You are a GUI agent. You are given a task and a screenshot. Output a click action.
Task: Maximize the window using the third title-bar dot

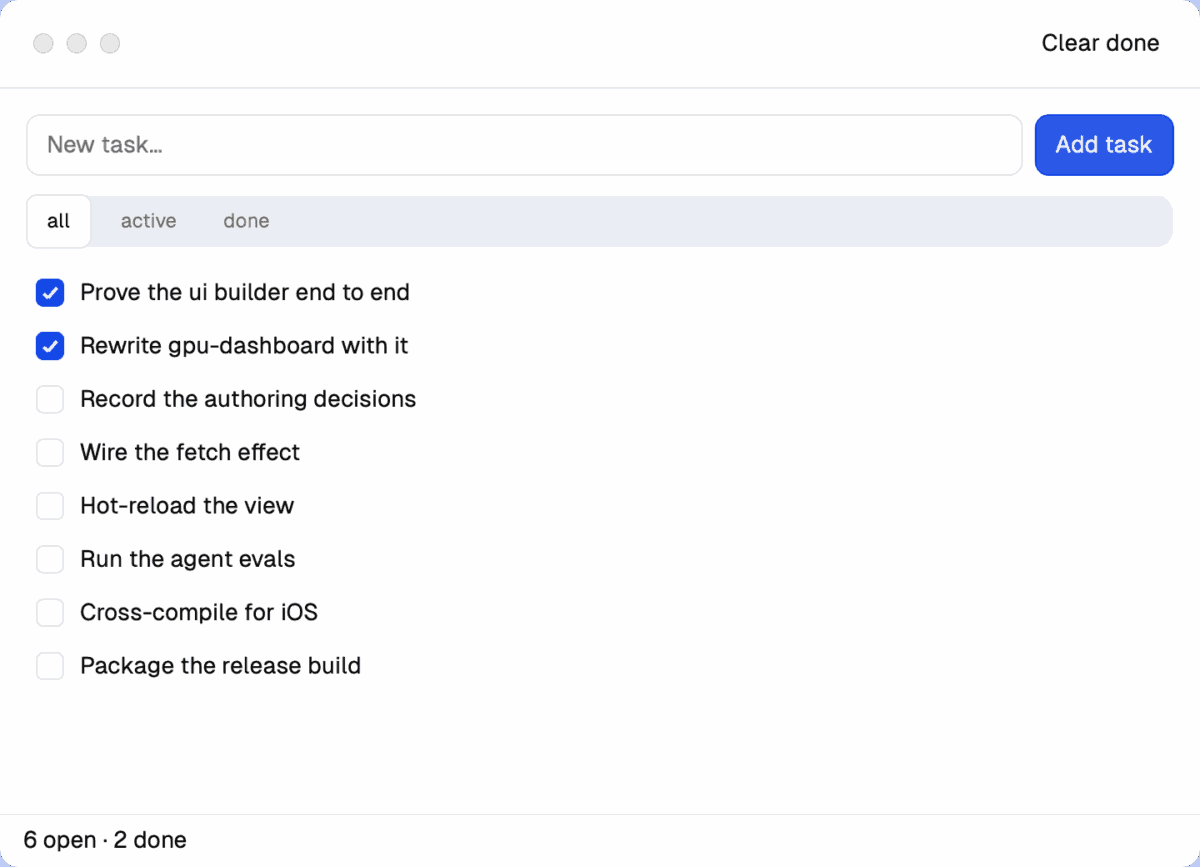tap(110, 43)
